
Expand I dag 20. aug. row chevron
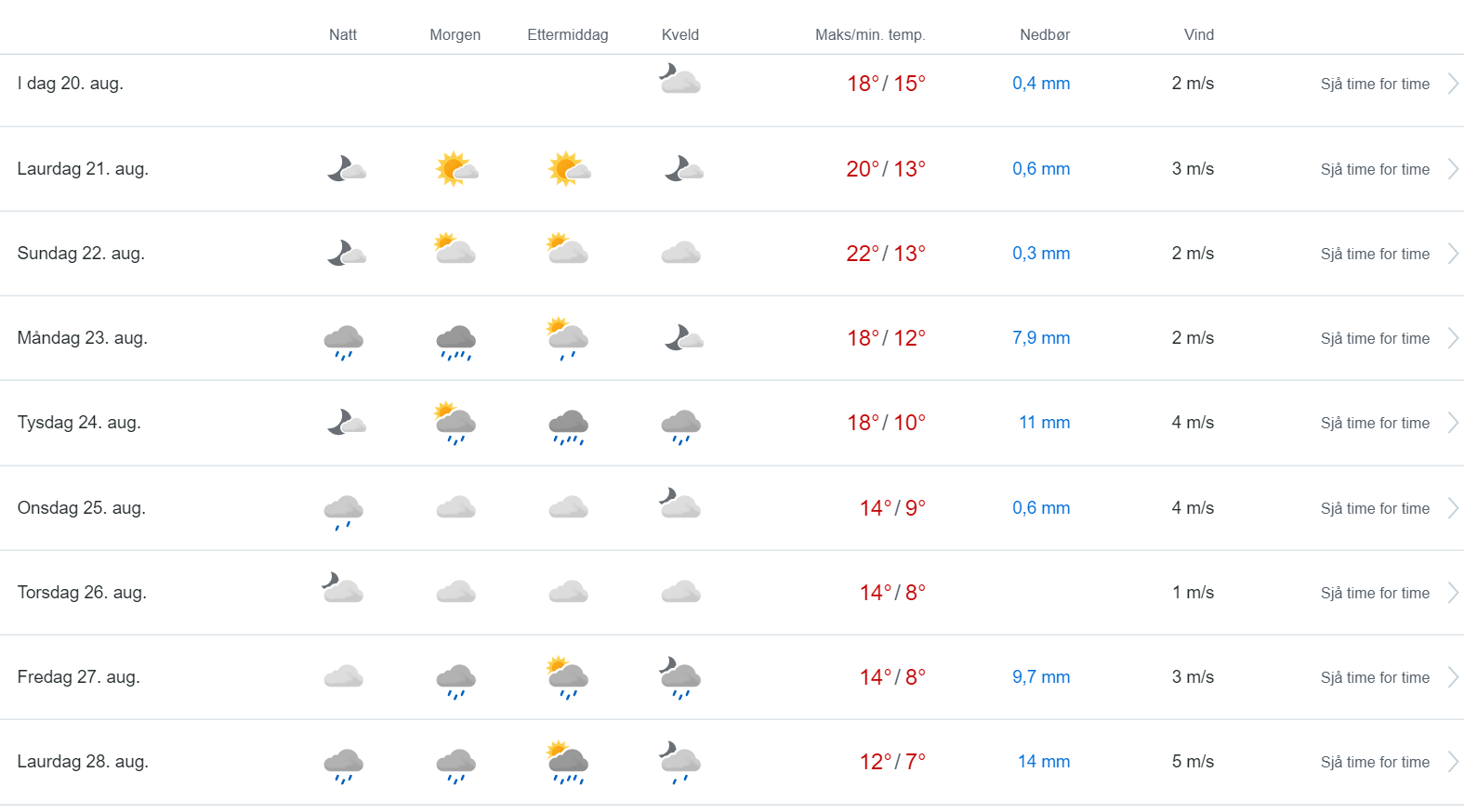click(x=1453, y=84)
